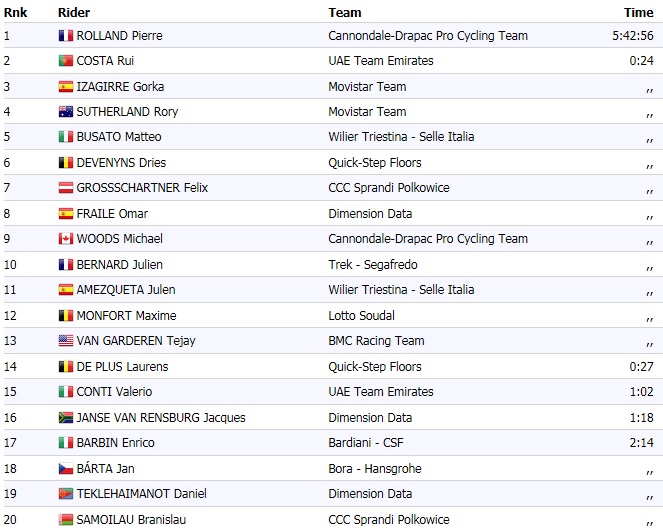The height and width of the screenshot is (531, 663).
Task: Click the South African flag beside Janse van Rensburg
Action: (66, 417)
